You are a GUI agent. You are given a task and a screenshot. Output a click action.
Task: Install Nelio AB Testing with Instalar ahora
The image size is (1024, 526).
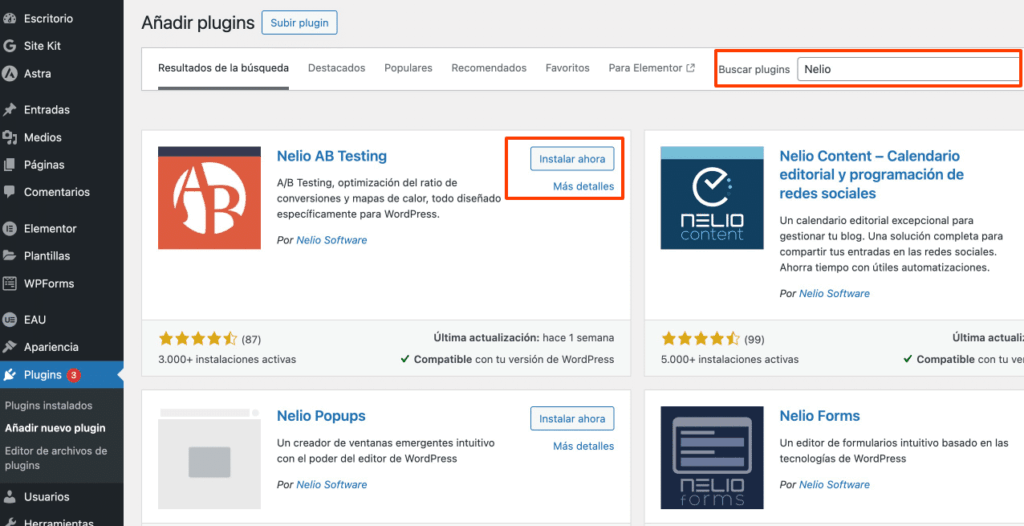572,159
